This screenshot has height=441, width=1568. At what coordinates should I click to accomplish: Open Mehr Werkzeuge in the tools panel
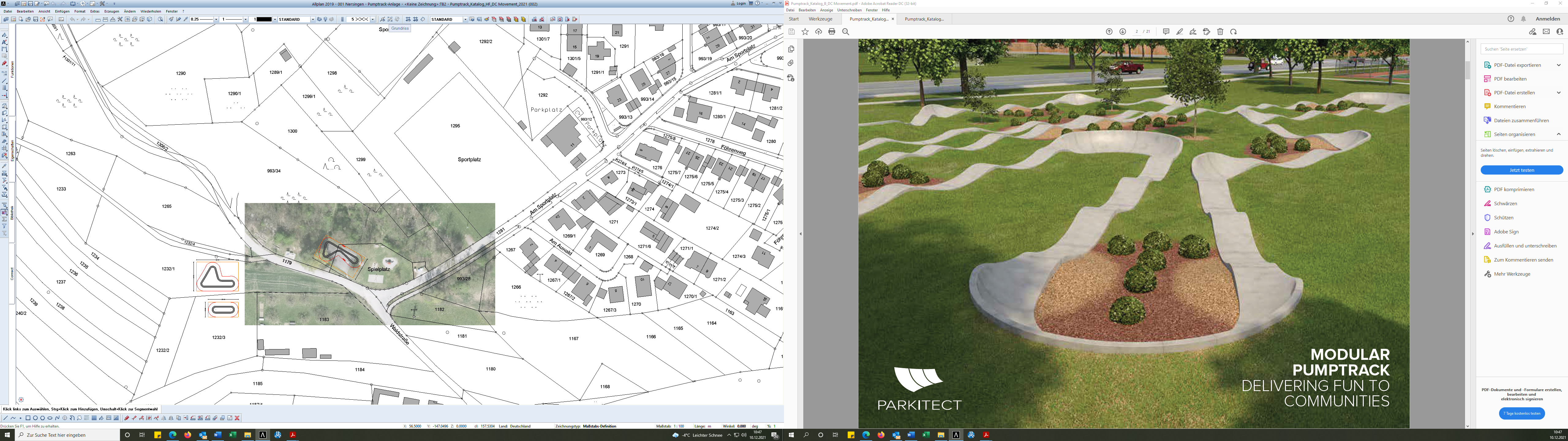(1512, 274)
